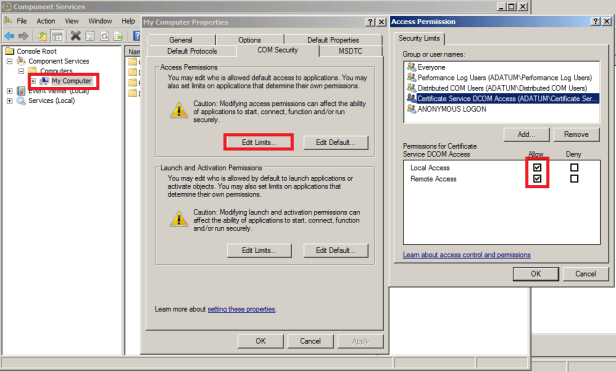Toggle Allow checkbox for Local Access

[x=537, y=168]
